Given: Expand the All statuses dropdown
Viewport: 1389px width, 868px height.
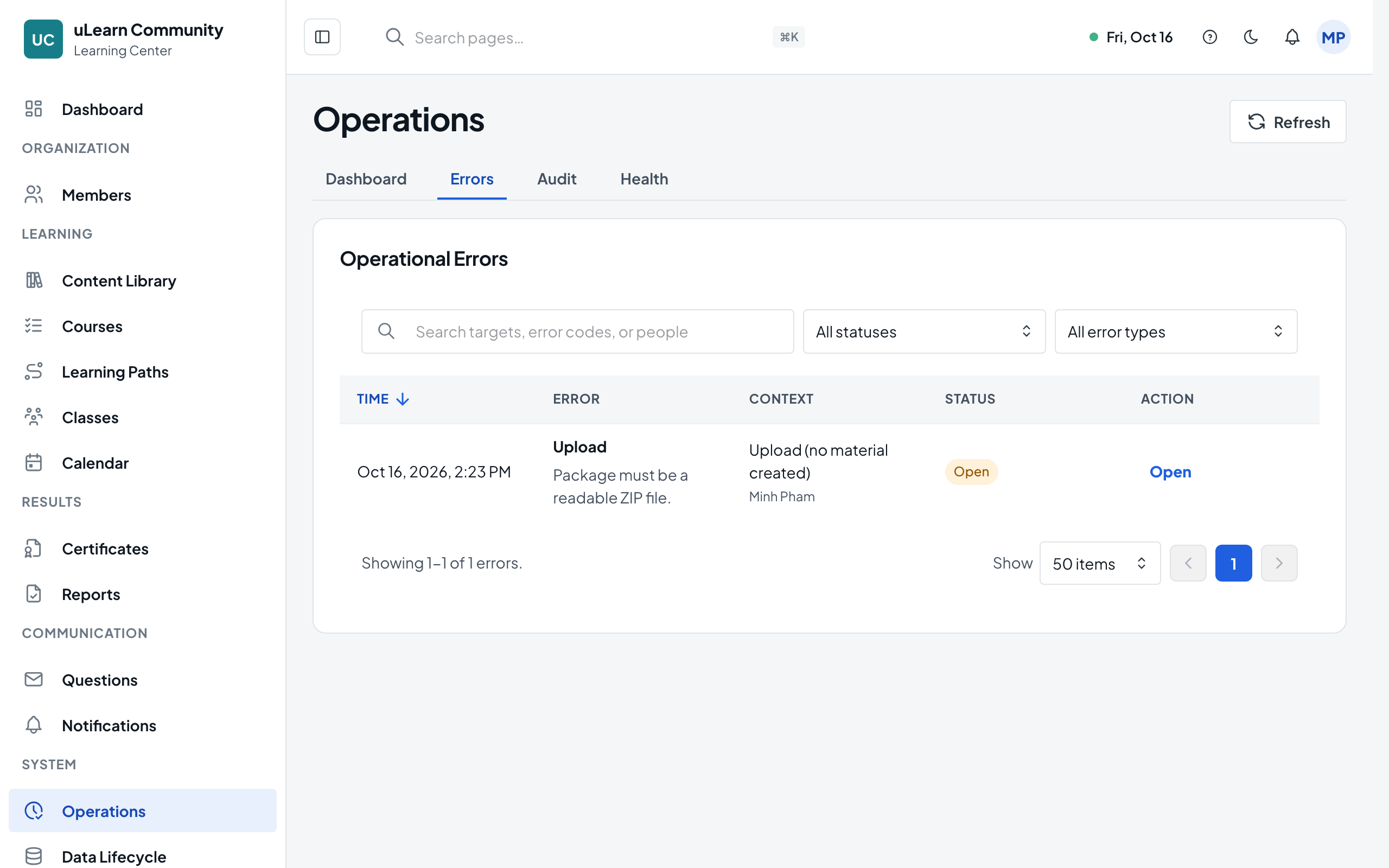Looking at the screenshot, I should (x=924, y=331).
